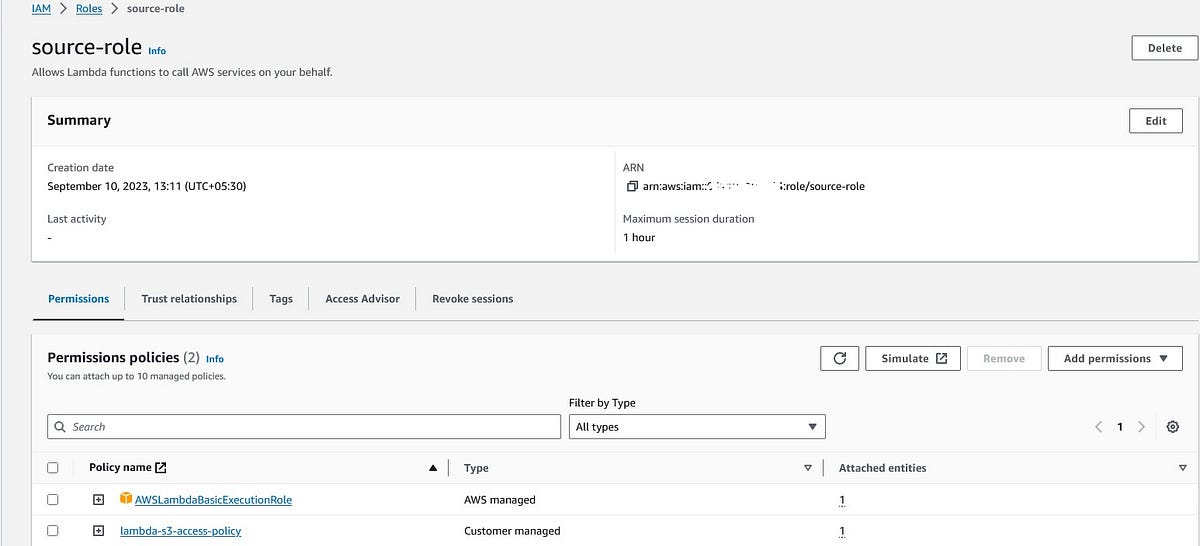Expand the AWSLambdaBasicExecutionRole policy row
Screen dimensions: 1200x546
pos(98,500)
